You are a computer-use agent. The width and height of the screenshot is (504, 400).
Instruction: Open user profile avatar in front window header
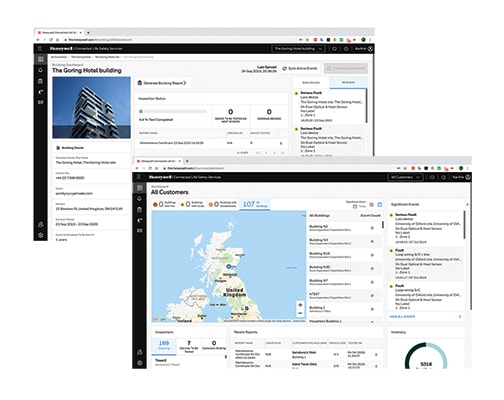pos(468,177)
